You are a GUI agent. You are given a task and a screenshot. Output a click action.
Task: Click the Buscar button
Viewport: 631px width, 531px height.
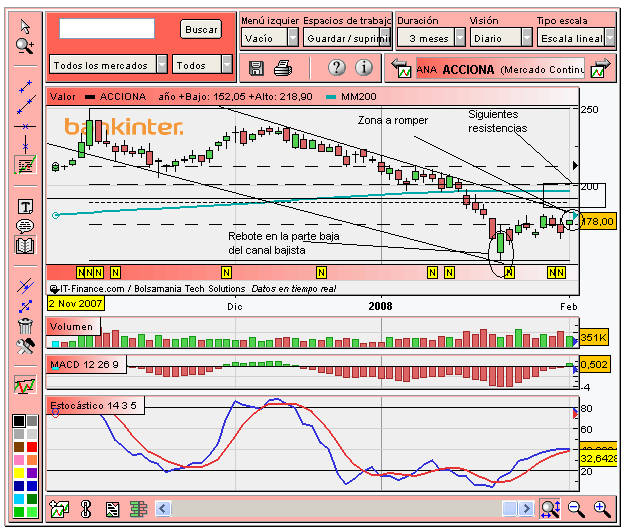[201, 29]
